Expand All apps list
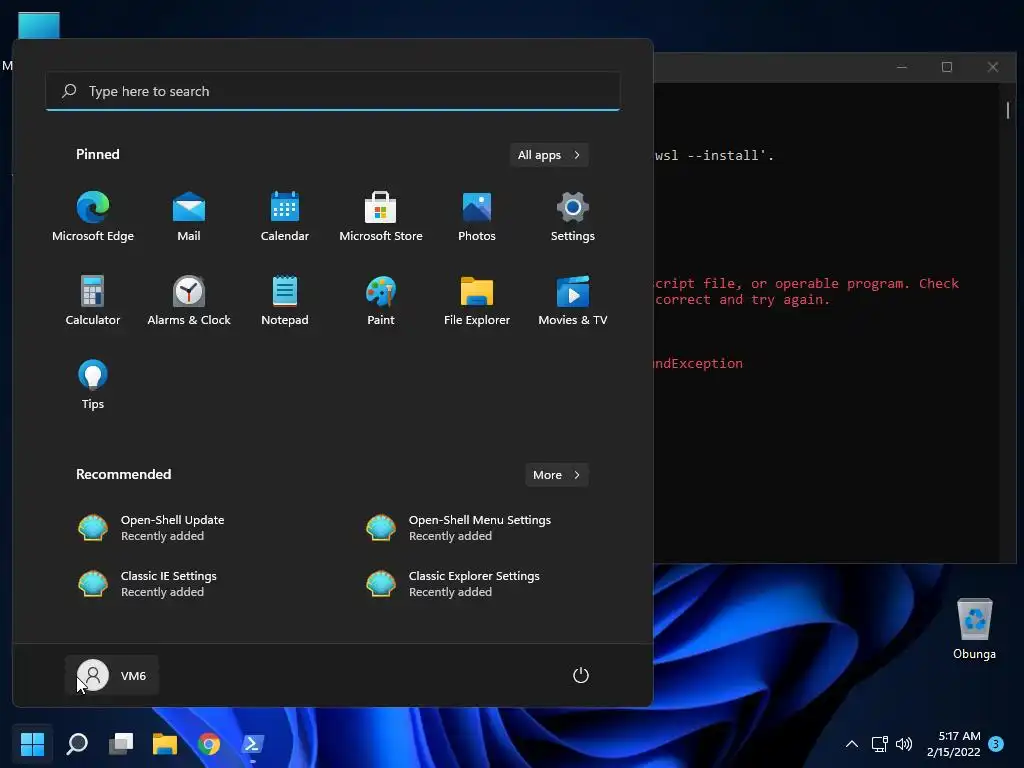1024x768 pixels. point(549,155)
